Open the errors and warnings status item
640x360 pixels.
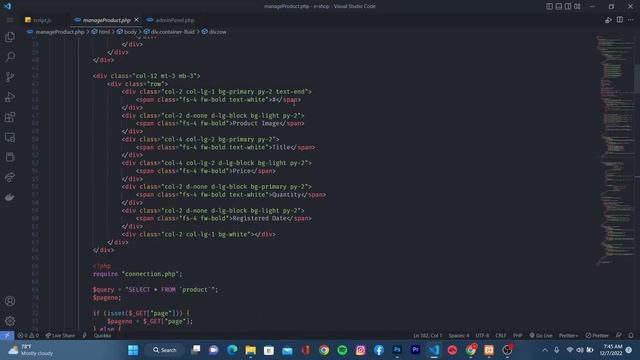coord(28,336)
